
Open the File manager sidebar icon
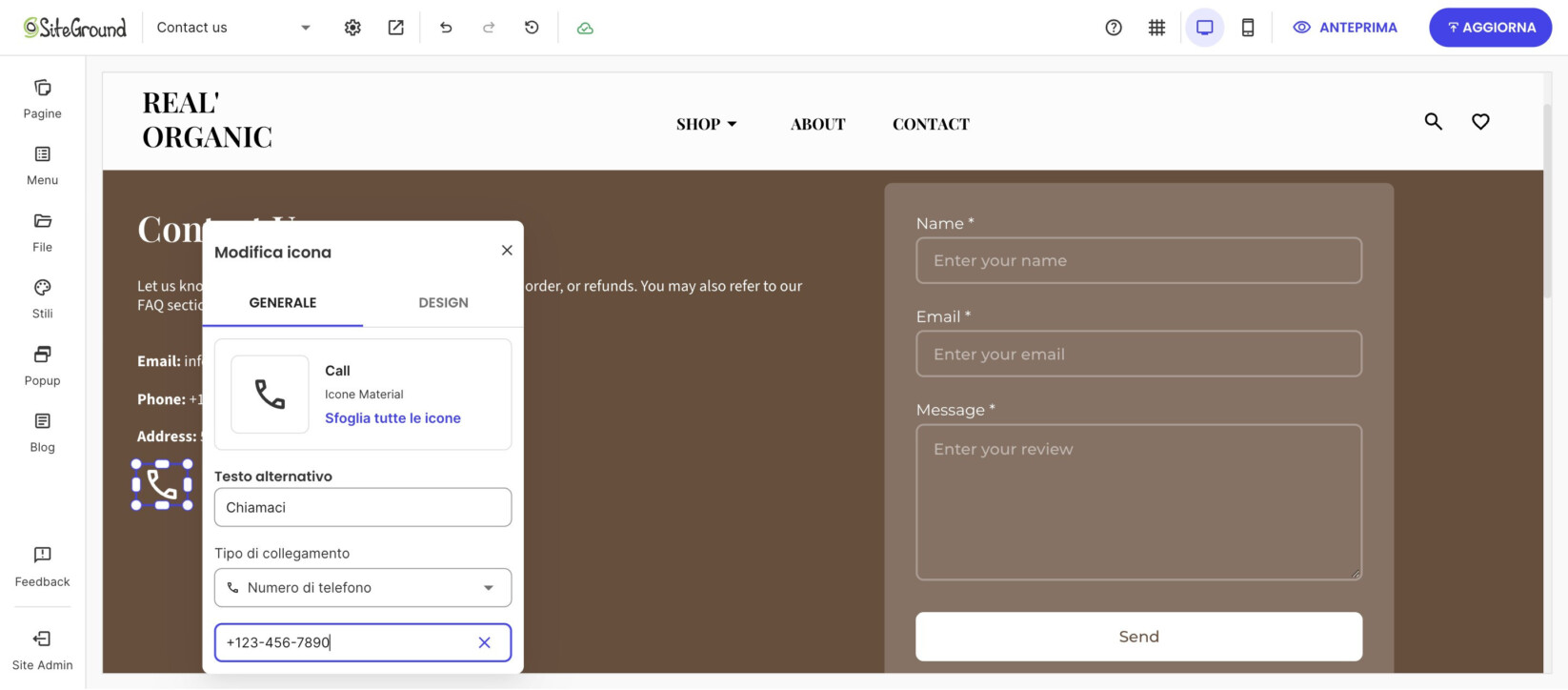[x=42, y=233]
